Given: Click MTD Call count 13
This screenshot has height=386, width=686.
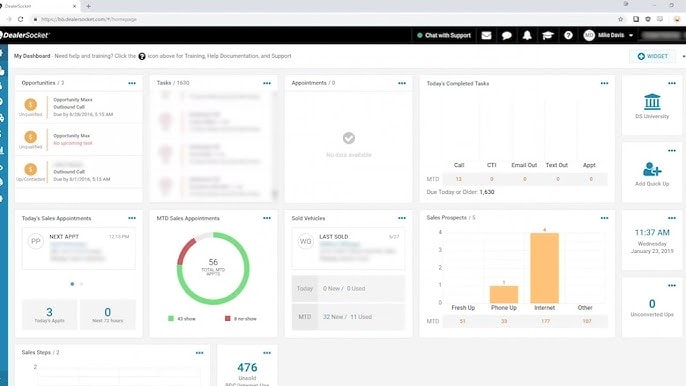Looking at the screenshot, I should (x=458, y=179).
